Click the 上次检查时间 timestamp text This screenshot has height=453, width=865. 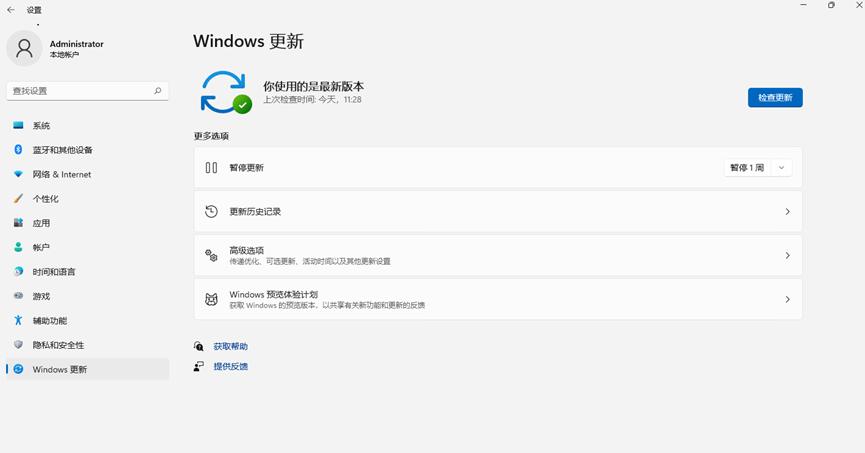(312, 100)
